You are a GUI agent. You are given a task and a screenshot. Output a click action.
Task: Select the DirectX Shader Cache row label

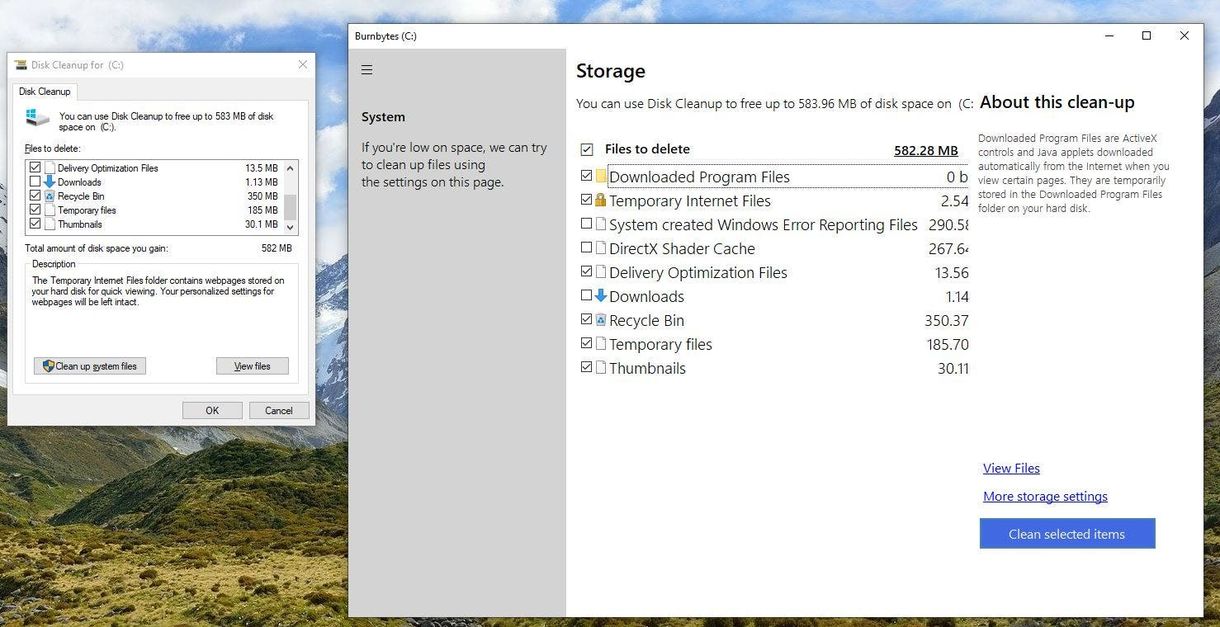click(682, 248)
